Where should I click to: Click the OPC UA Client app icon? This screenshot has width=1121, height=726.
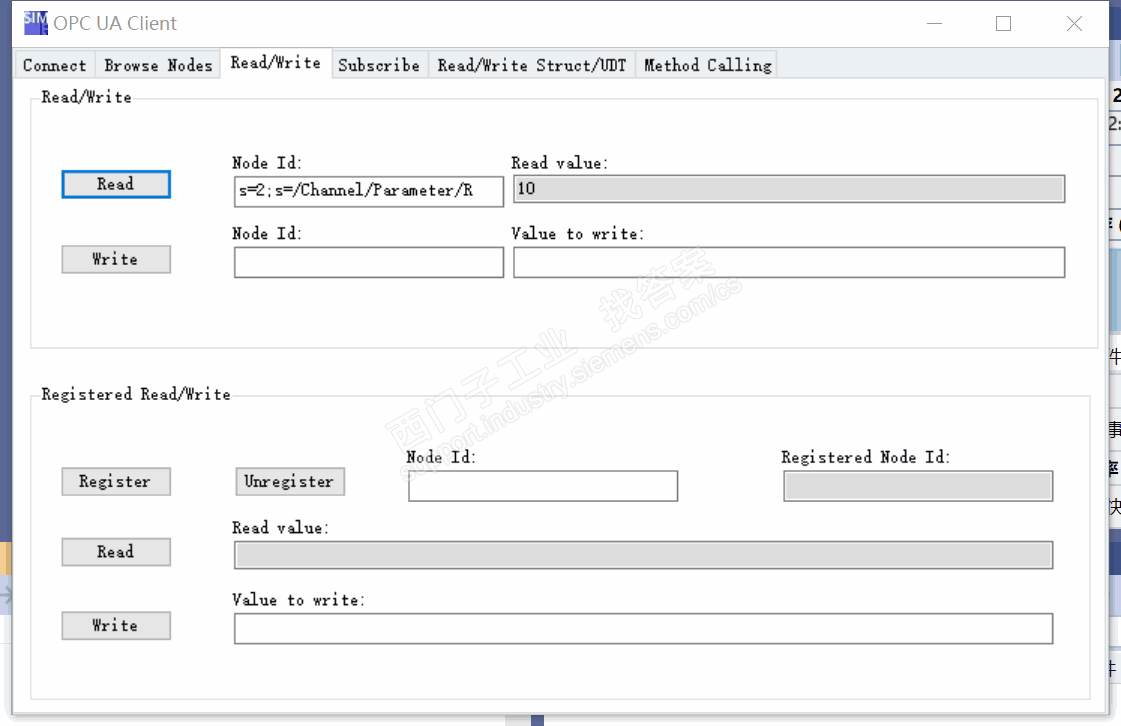point(35,23)
